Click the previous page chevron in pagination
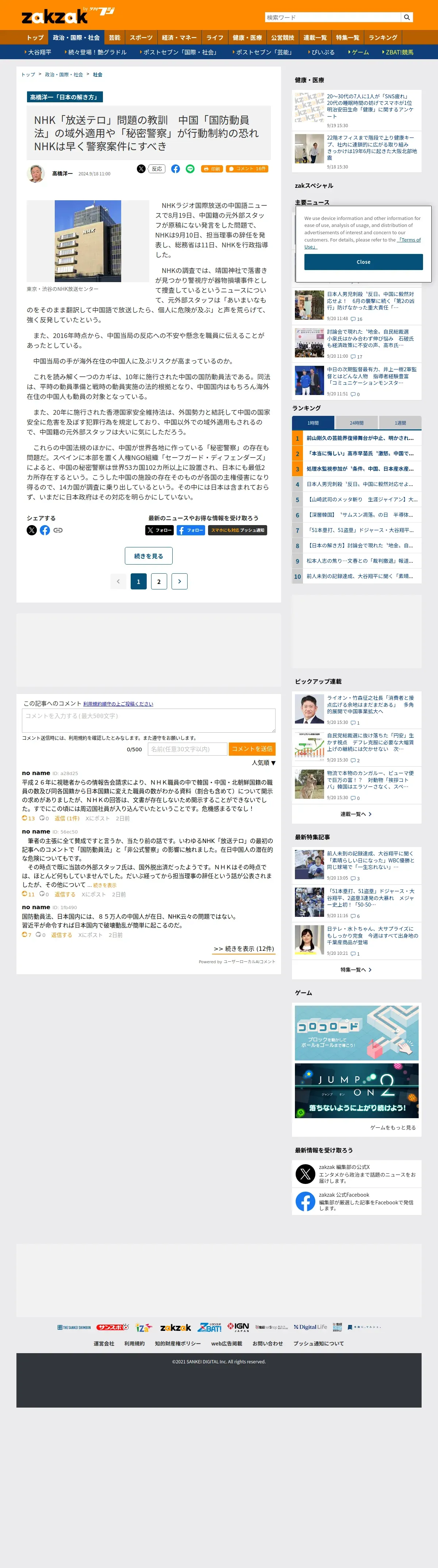Image resolution: width=438 pixels, height=1568 pixels. point(118,581)
